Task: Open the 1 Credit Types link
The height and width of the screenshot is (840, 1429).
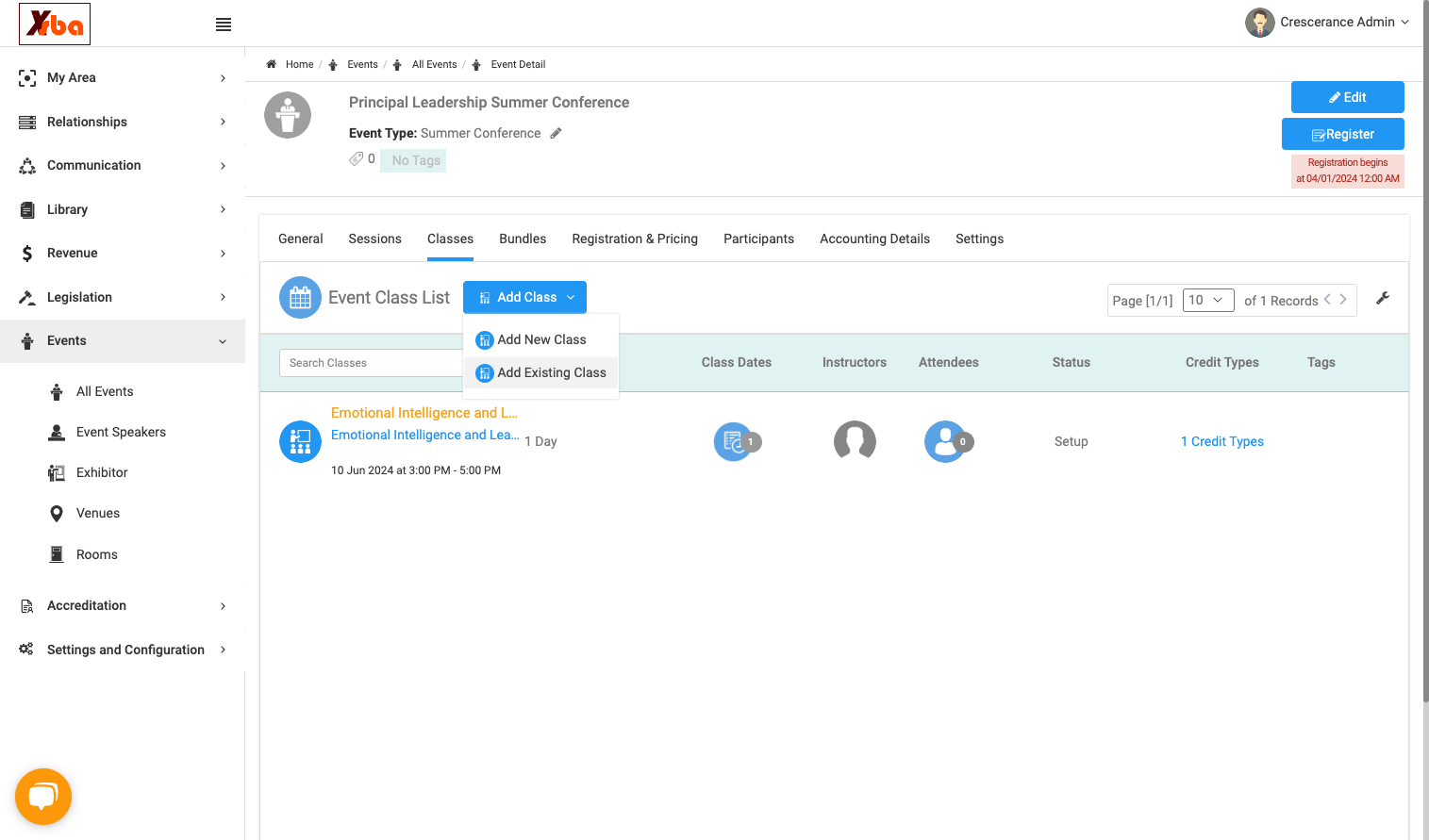Action: 1222,441
